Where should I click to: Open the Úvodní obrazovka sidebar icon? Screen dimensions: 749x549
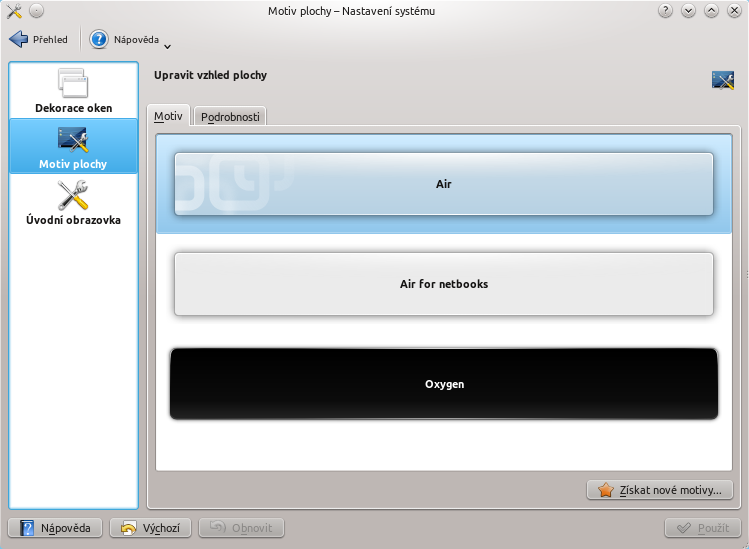click(x=73, y=195)
